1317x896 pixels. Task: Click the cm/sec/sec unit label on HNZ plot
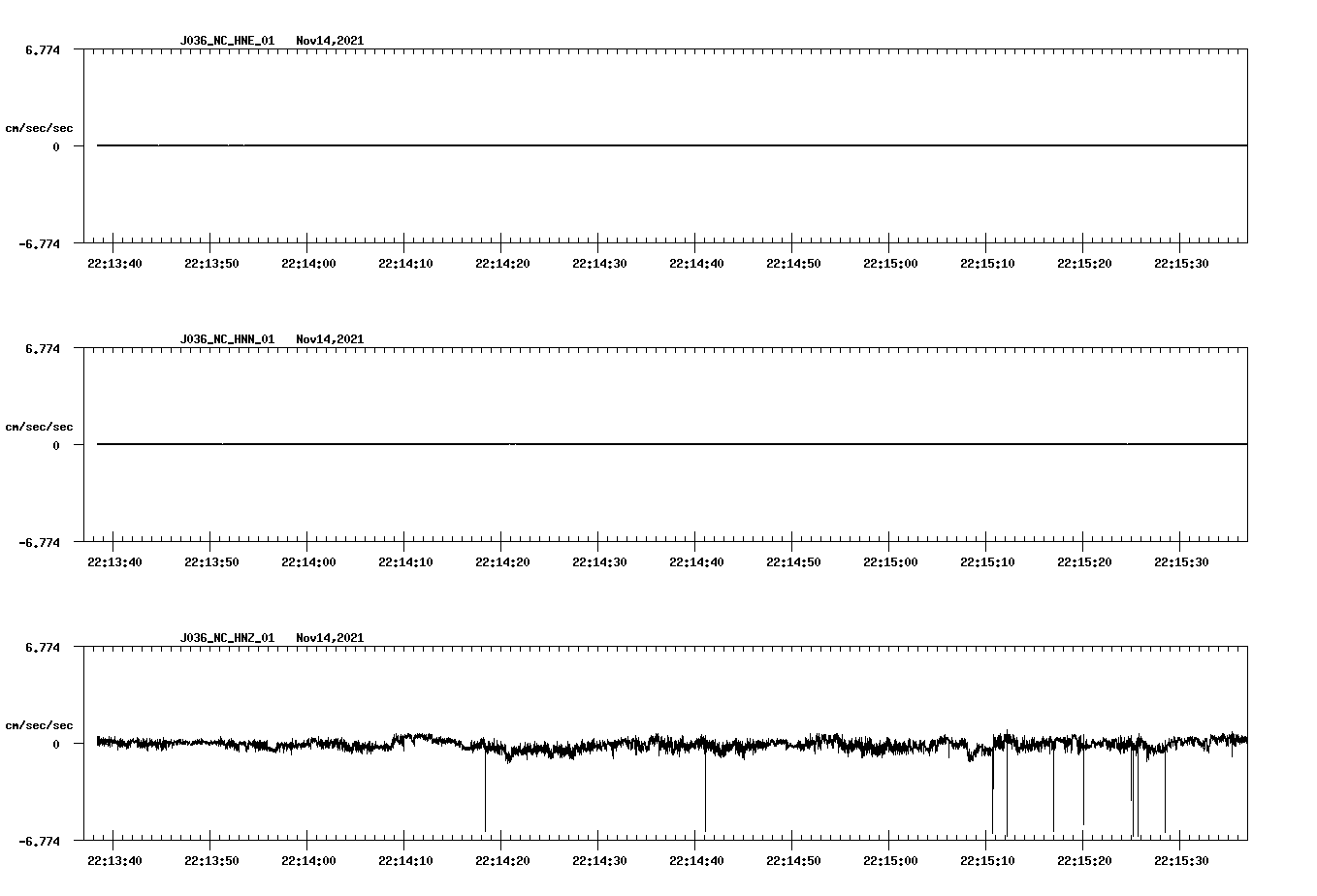[x=39, y=725]
